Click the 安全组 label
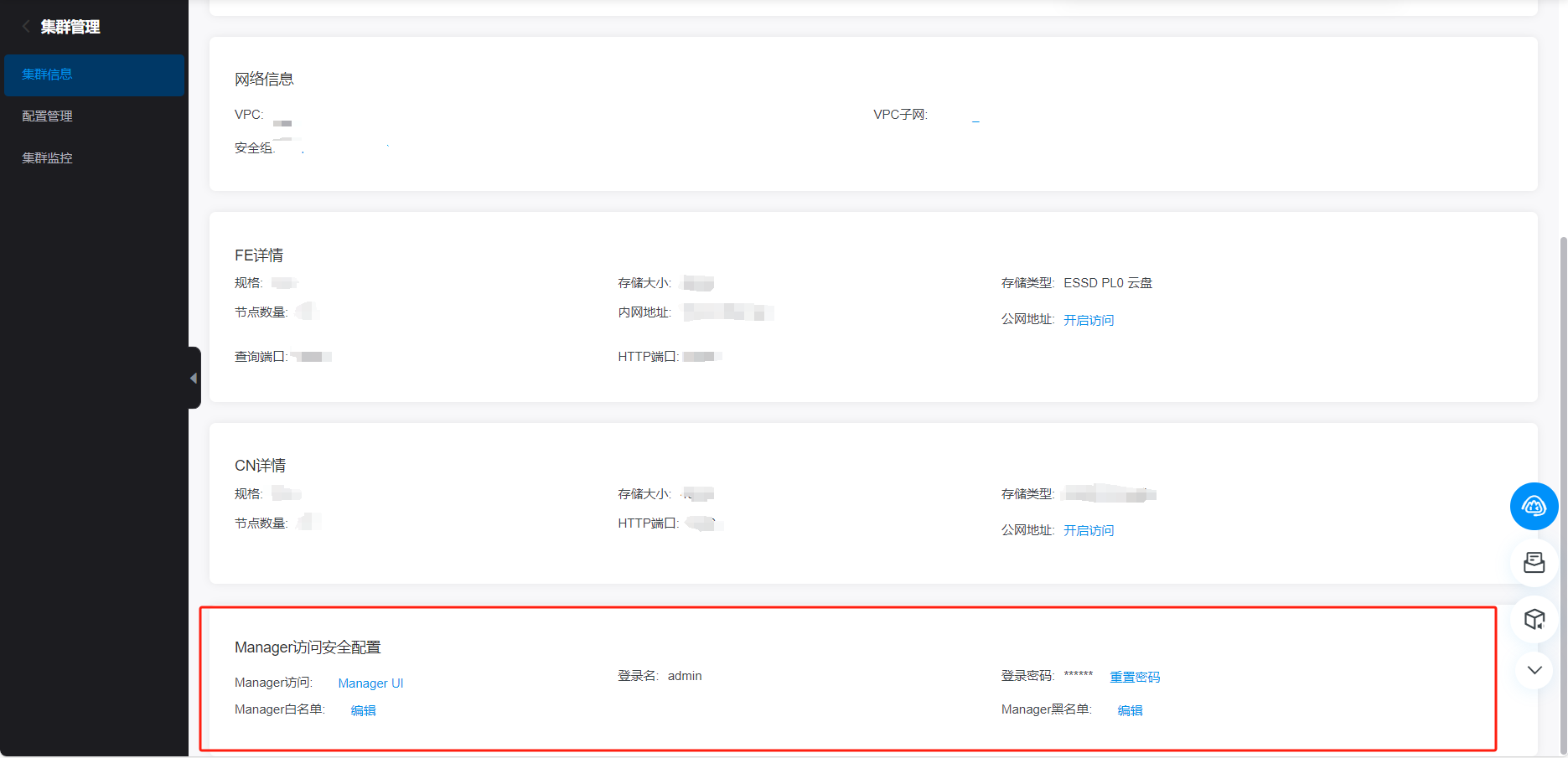This screenshot has width=1568, height=758. pyautogui.click(x=255, y=148)
